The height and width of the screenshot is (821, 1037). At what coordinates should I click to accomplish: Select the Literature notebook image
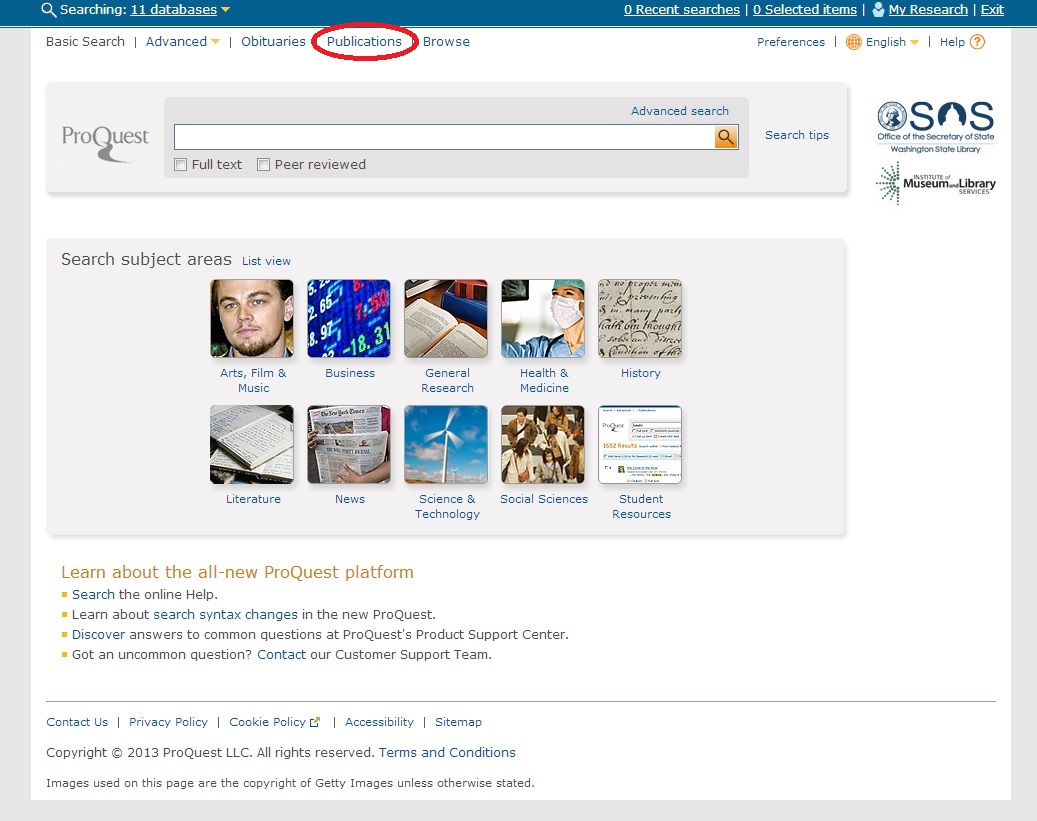(252, 445)
